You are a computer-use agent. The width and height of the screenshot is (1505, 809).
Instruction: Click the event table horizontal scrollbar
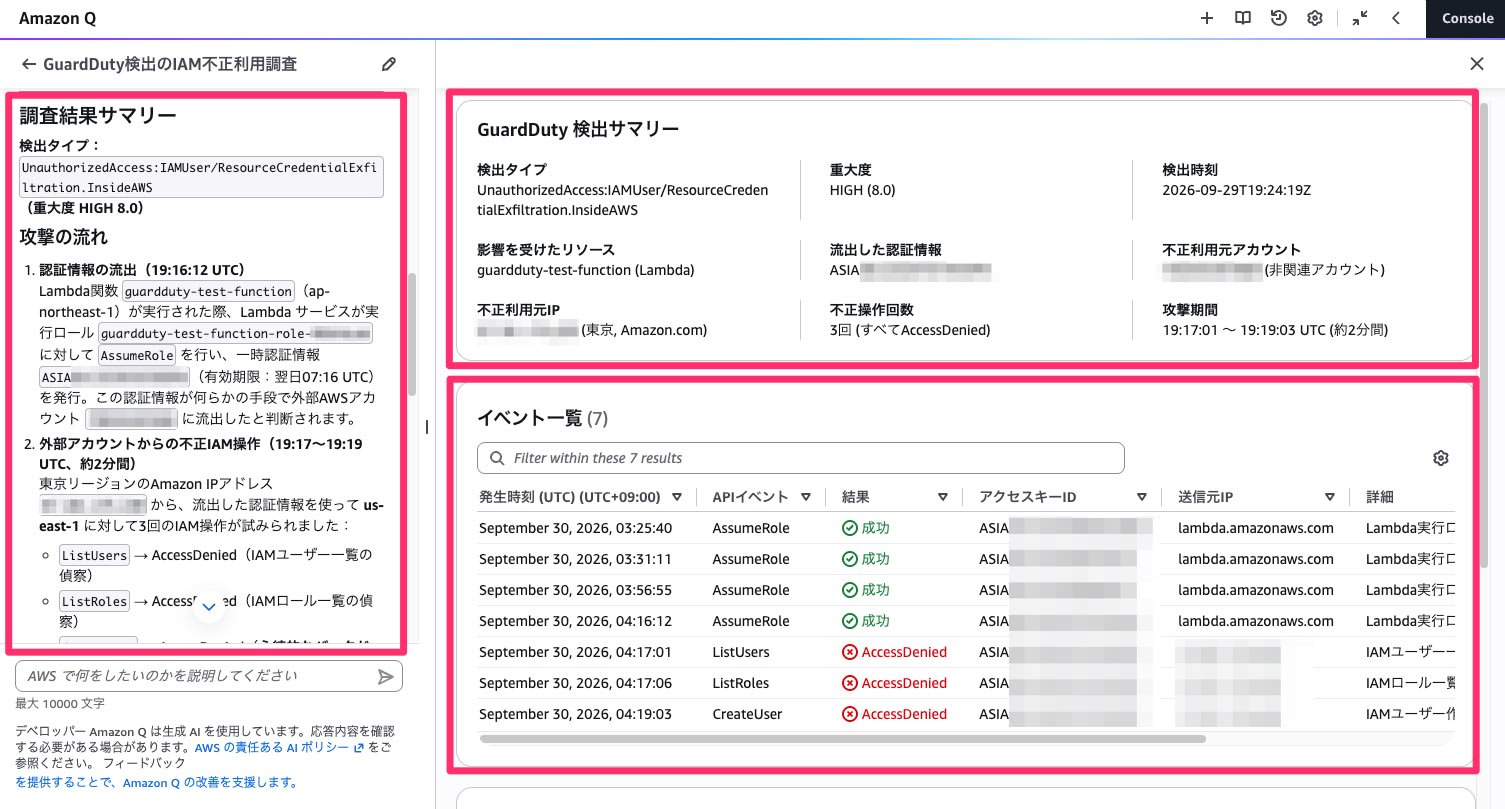(x=843, y=740)
